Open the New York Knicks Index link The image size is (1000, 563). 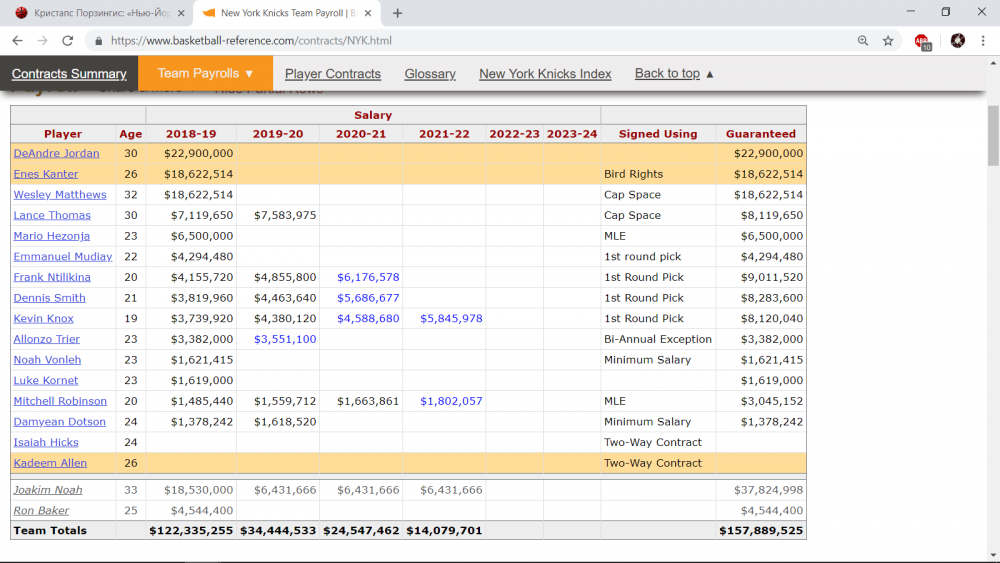click(545, 74)
